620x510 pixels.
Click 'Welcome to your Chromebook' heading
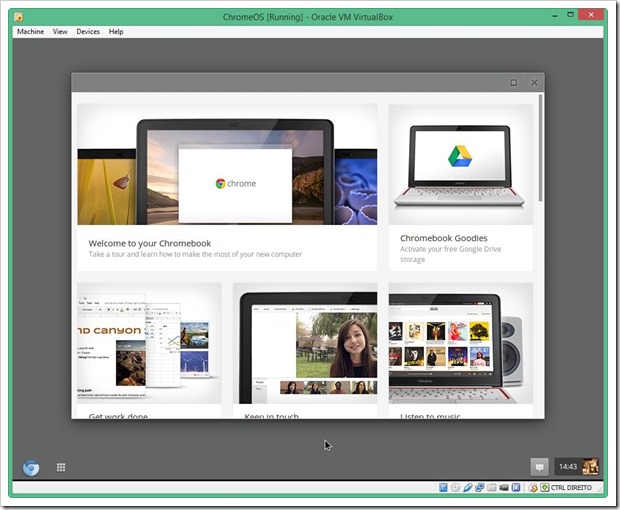click(x=149, y=244)
